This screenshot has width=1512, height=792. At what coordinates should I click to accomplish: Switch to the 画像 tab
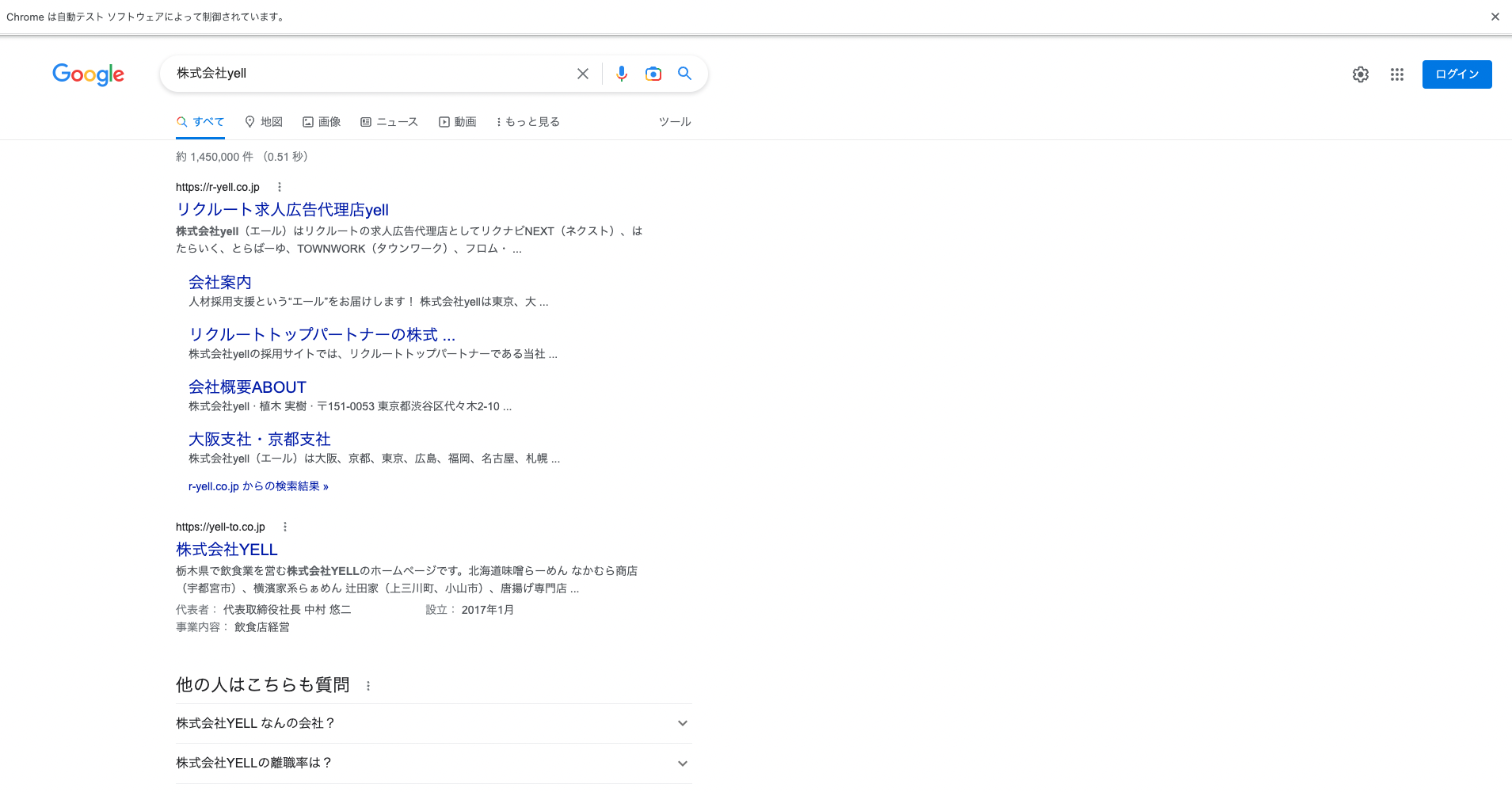[x=322, y=122]
